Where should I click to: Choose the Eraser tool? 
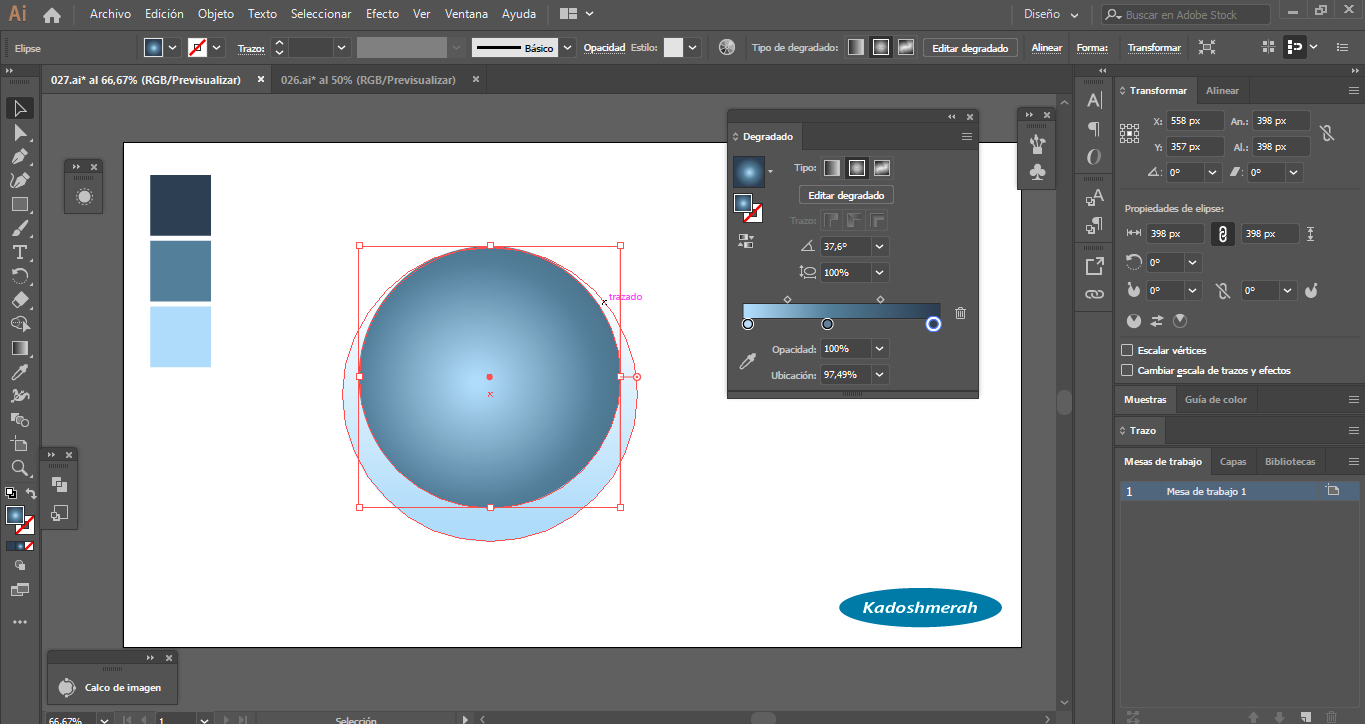pyautogui.click(x=19, y=300)
